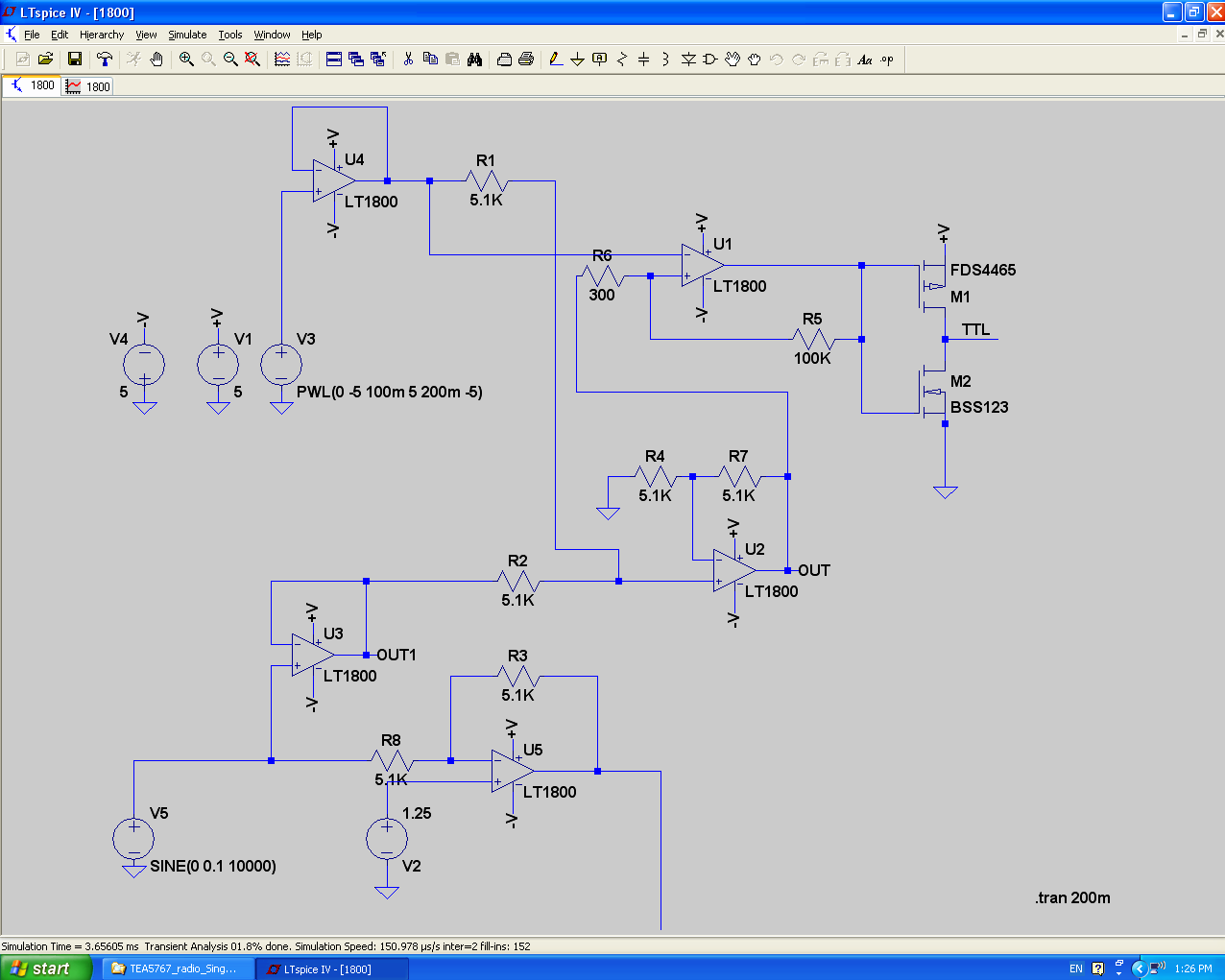Select the Inductor placement tool
Image resolution: width=1225 pixels, height=980 pixels.
click(666, 60)
